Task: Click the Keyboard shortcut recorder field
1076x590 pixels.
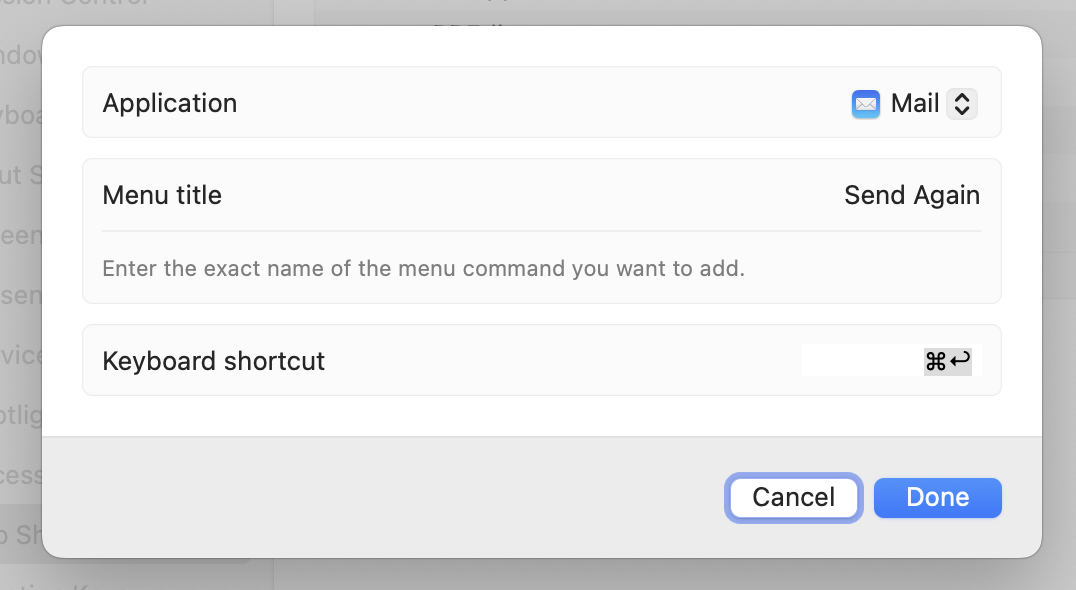Action: pyautogui.click(x=890, y=361)
